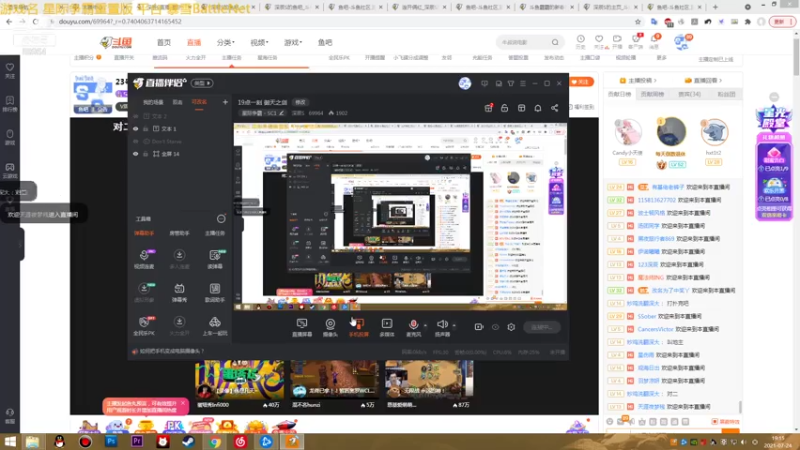Expand the 直播回看 link in right panel

(x=705, y=81)
